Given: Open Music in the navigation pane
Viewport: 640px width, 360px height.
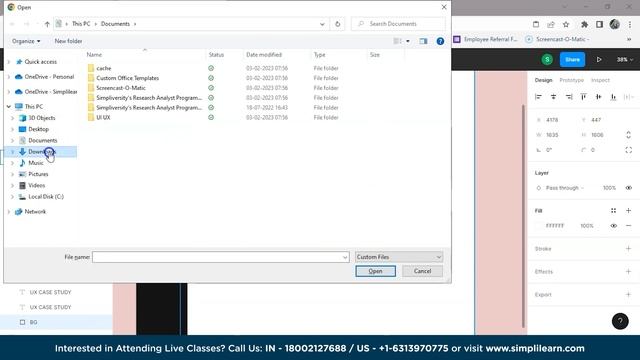Looking at the screenshot, I should click(x=36, y=163).
